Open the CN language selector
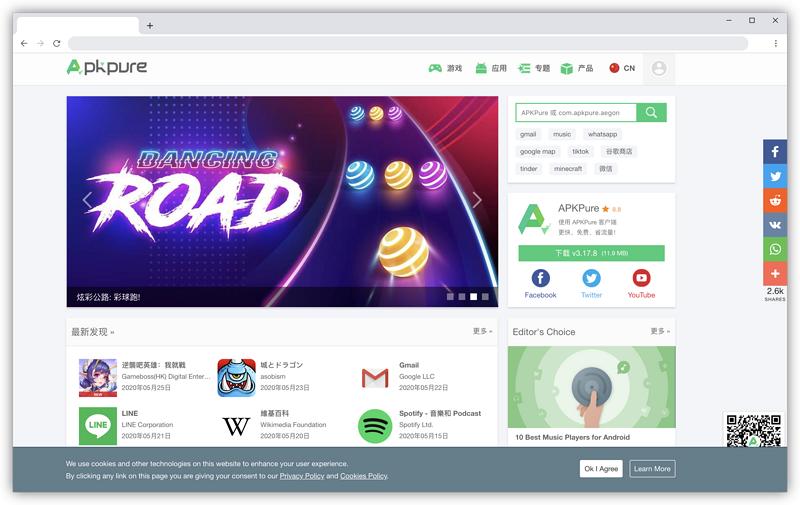Screen dimensions: 800x505 click(622, 68)
